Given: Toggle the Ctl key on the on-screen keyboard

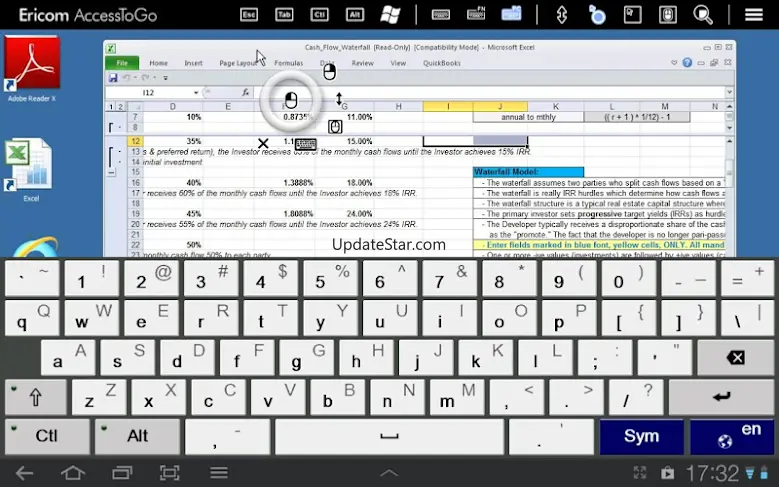Looking at the screenshot, I should pos(47,436).
